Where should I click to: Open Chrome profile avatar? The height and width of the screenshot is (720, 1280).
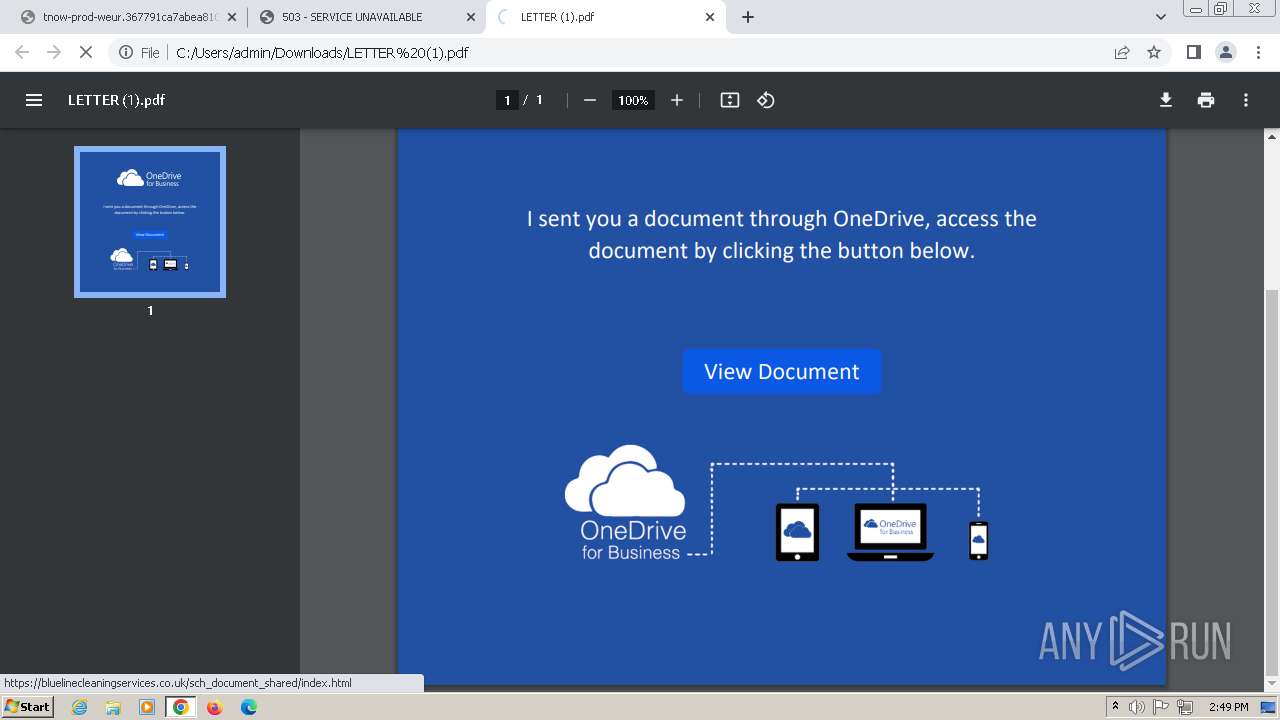coord(1225,52)
